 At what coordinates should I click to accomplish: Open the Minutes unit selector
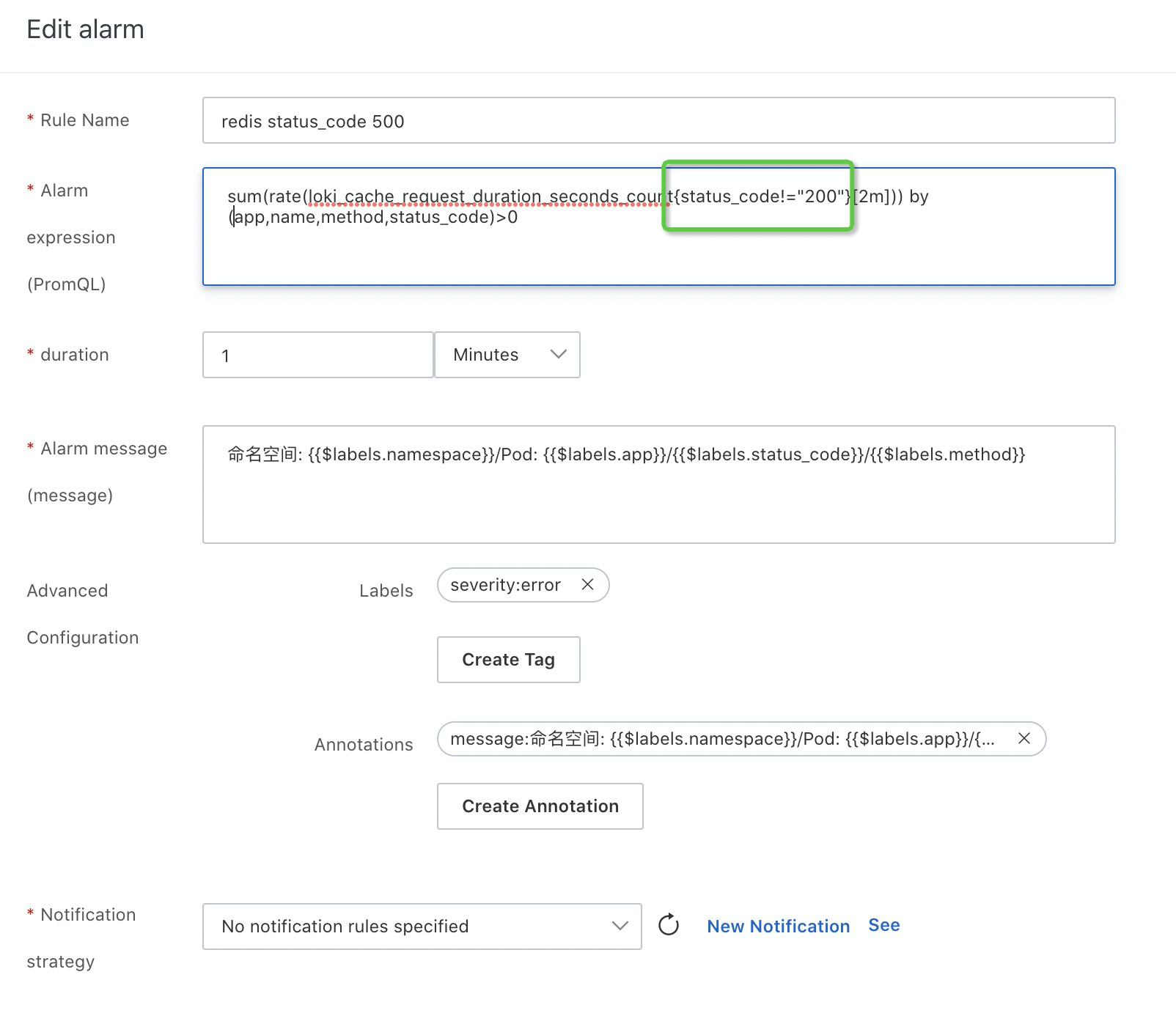click(507, 355)
